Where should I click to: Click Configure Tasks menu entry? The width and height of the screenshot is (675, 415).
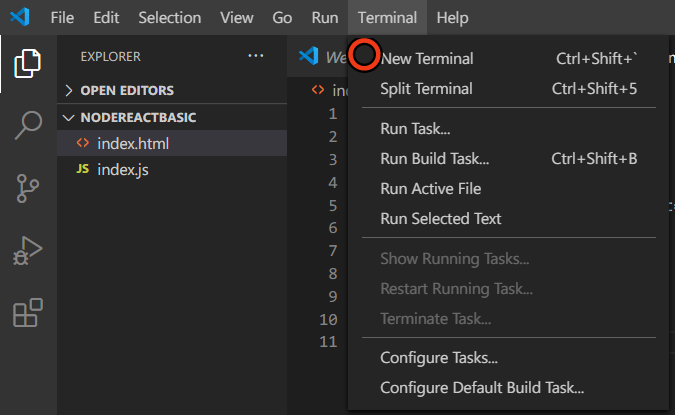pyautogui.click(x=439, y=358)
